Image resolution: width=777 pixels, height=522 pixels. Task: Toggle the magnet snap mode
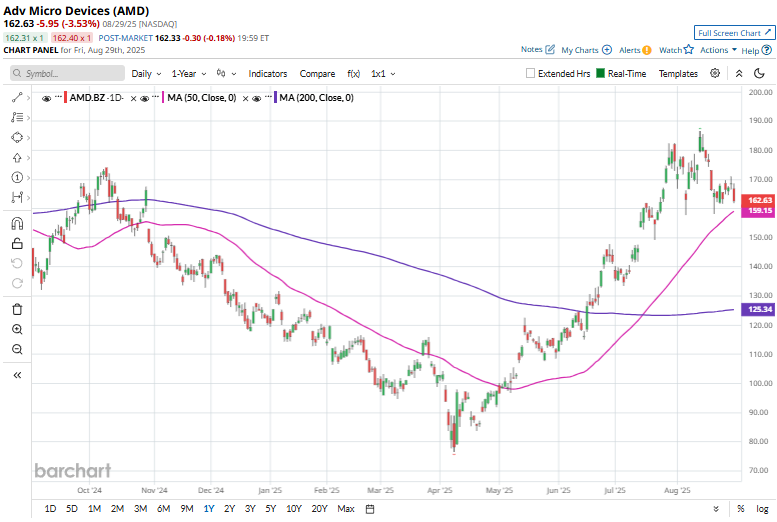click(17, 224)
